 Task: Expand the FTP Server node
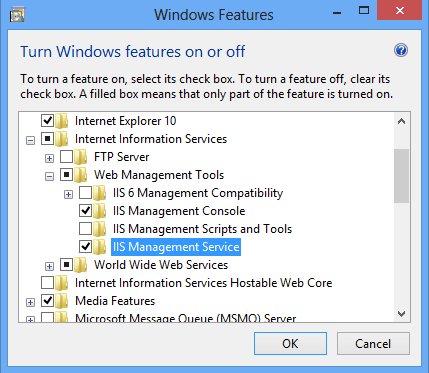[x=49, y=158]
